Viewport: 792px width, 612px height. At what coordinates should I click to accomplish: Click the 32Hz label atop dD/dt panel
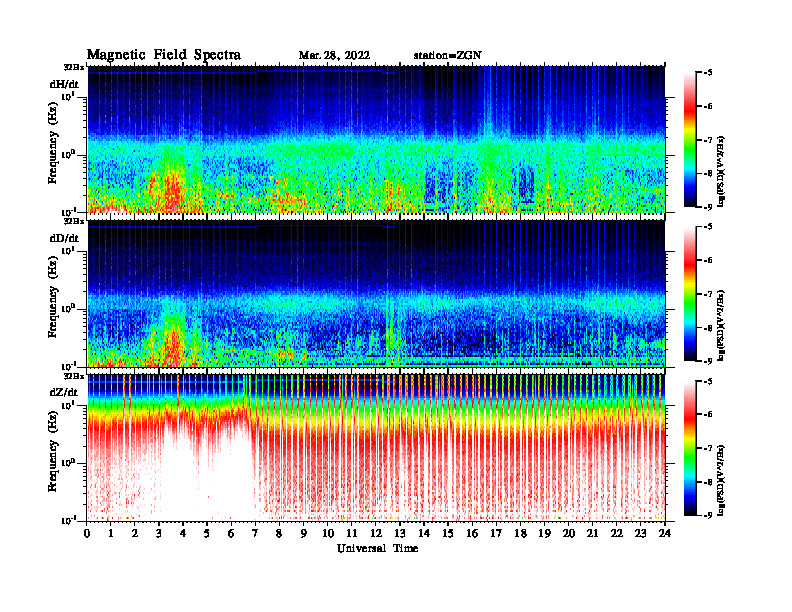(74, 221)
